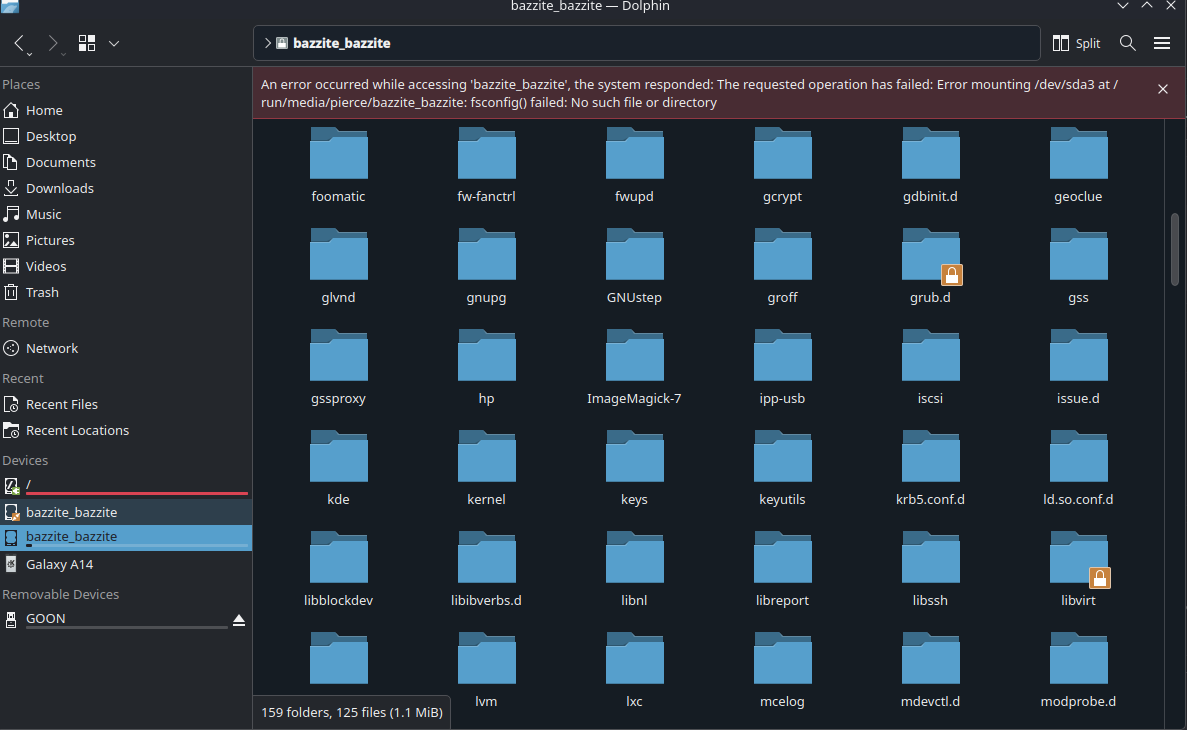Screen dimensions: 1187x730
Task: Eject the GOON device
Action: (x=239, y=620)
